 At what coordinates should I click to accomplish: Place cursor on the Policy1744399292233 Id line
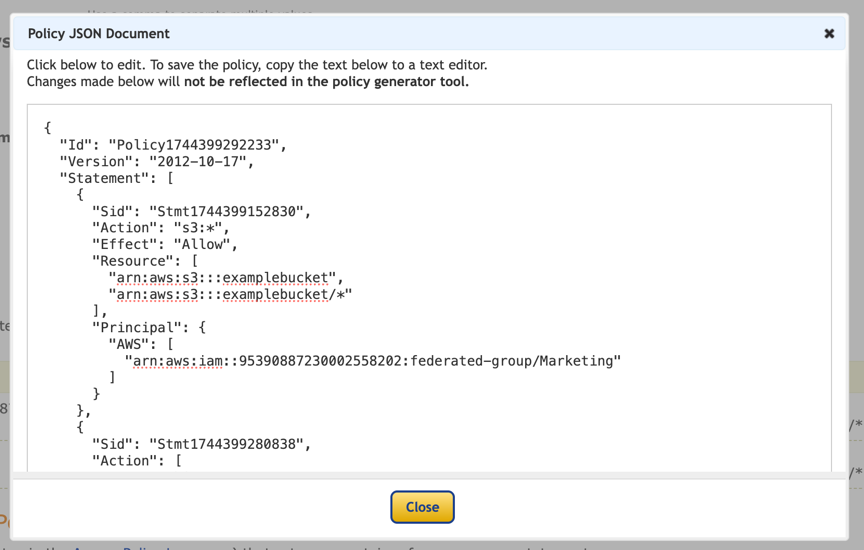(172, 145)
